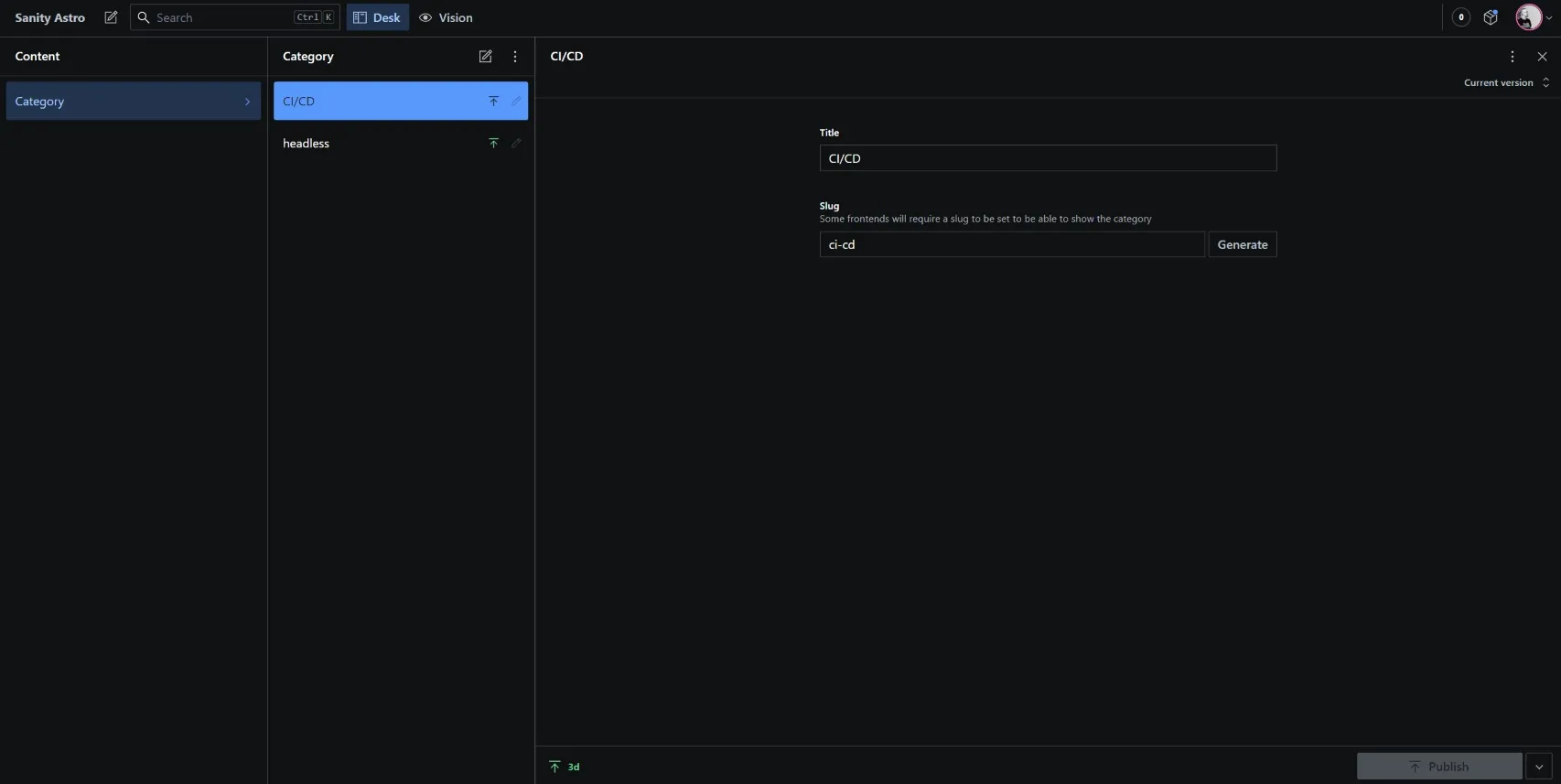1561x784 pixels.
Task: Click the edit pencil icon on CI/CD row
Action: click(516, 102)
